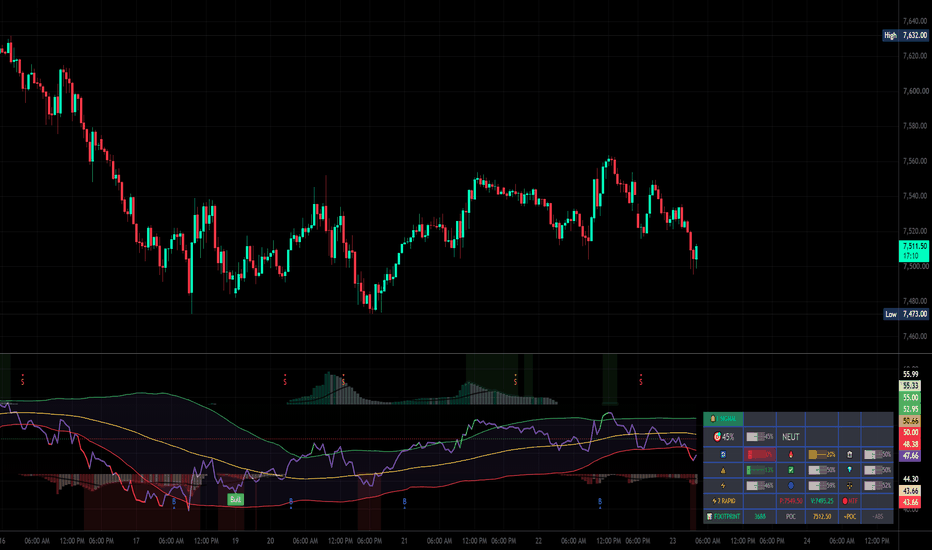
Task: Click the red 0% progress bar
Action: point(760,455)
